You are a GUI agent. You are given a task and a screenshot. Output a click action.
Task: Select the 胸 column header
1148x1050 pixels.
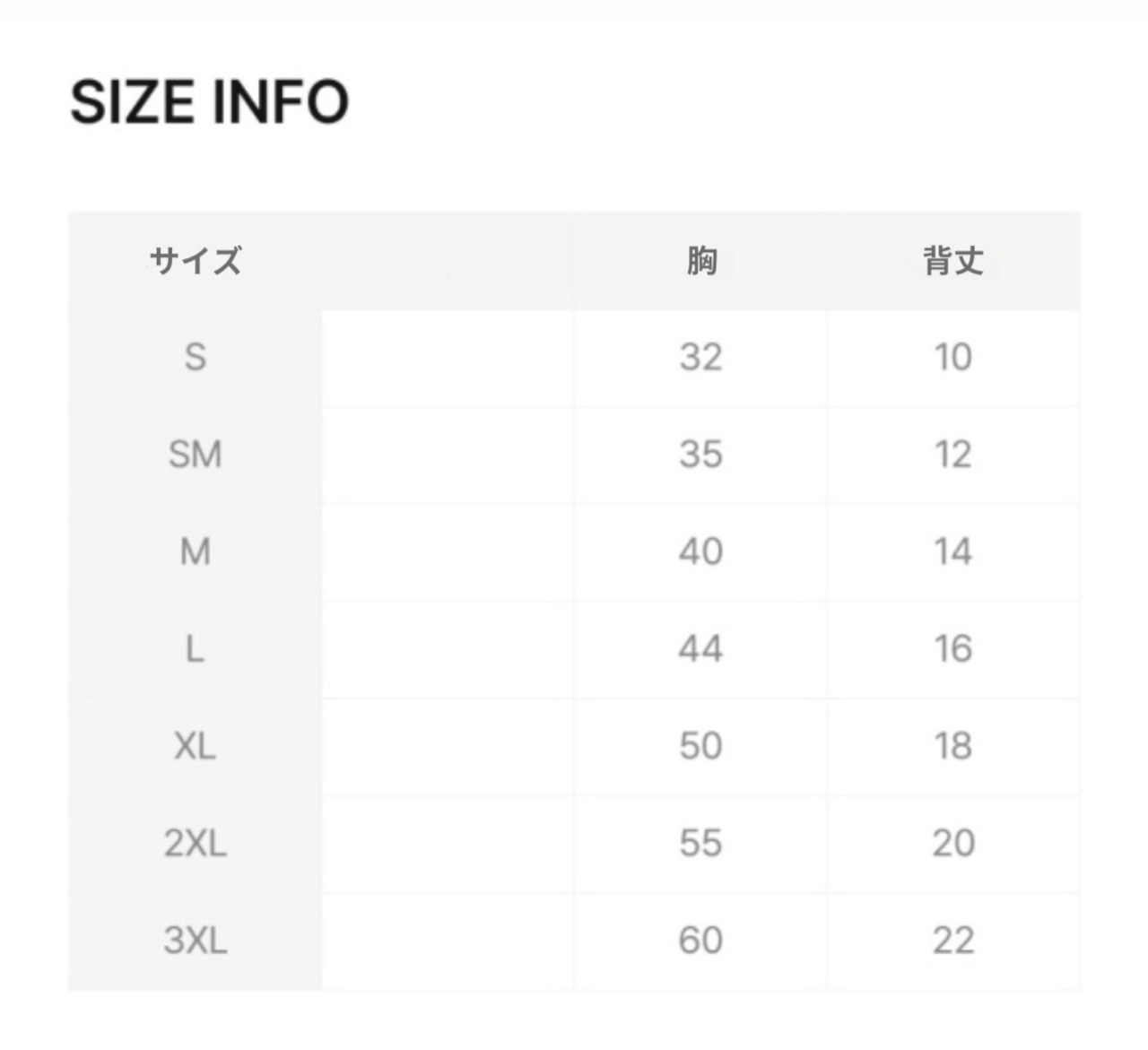tap(701, 261)
